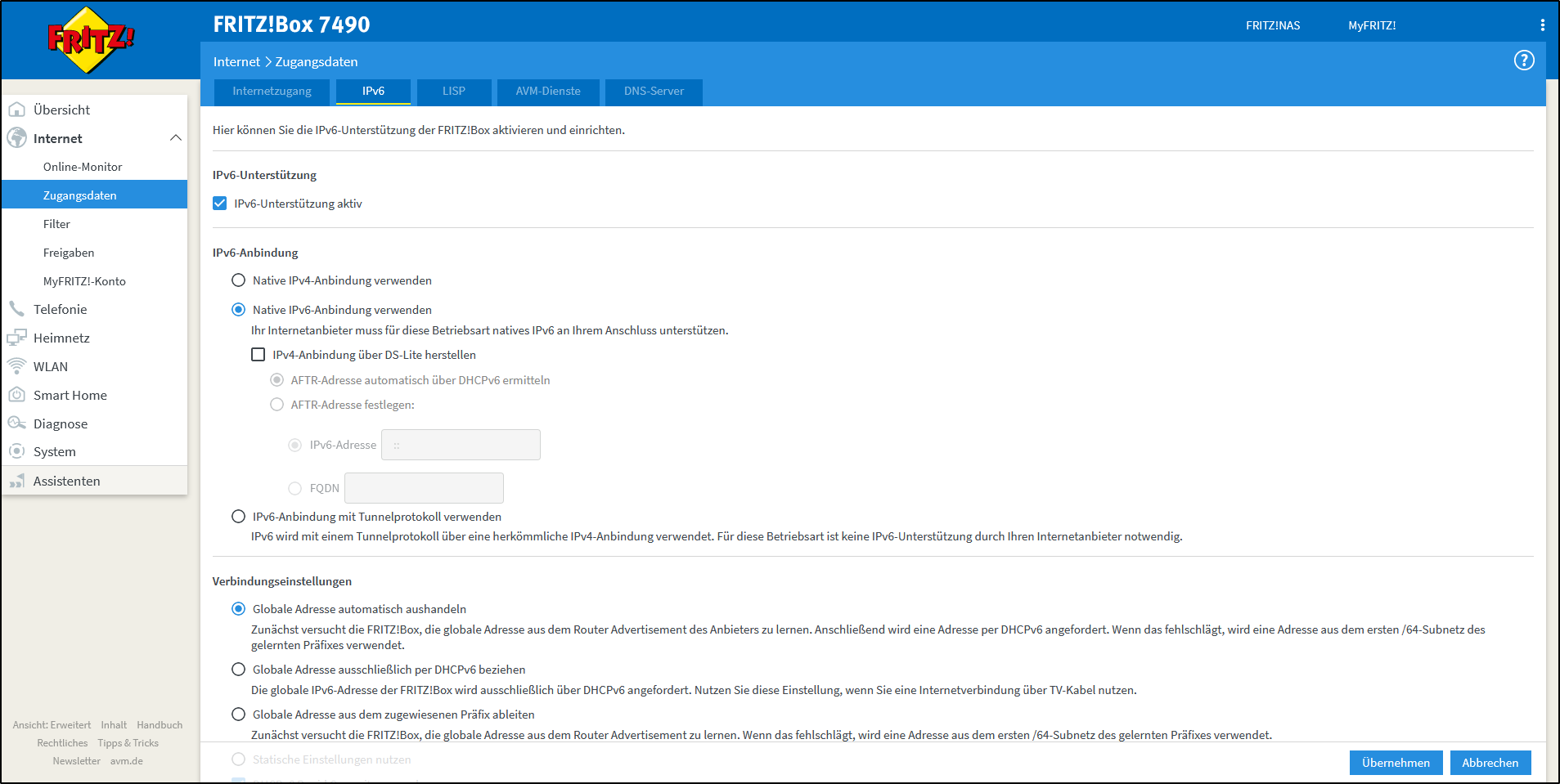This screenshot has width=1560, height=784.
Task: Collapse the Internet menu section
Action: [175, 138]
